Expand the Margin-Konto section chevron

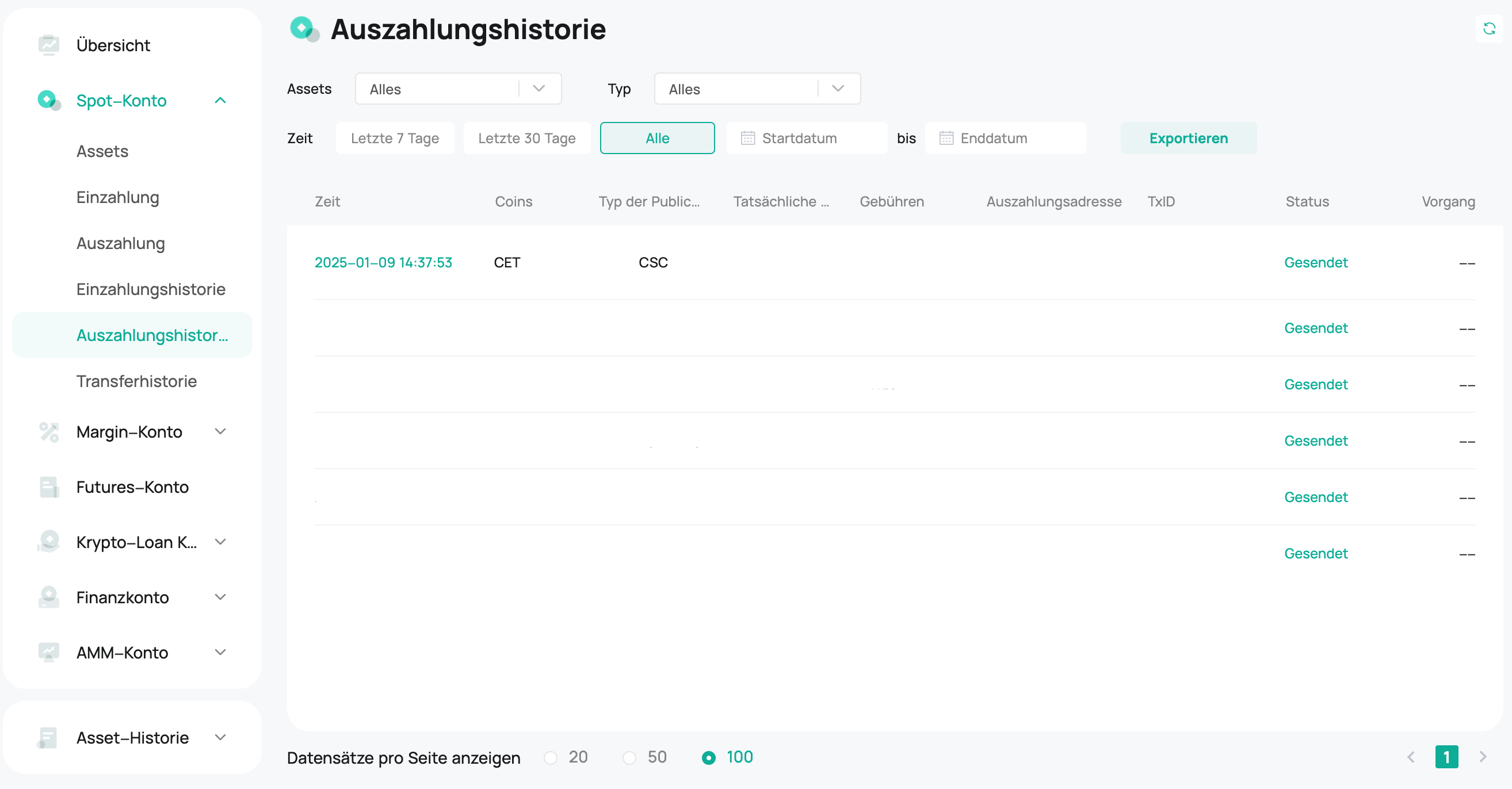(x=220, y=432)
